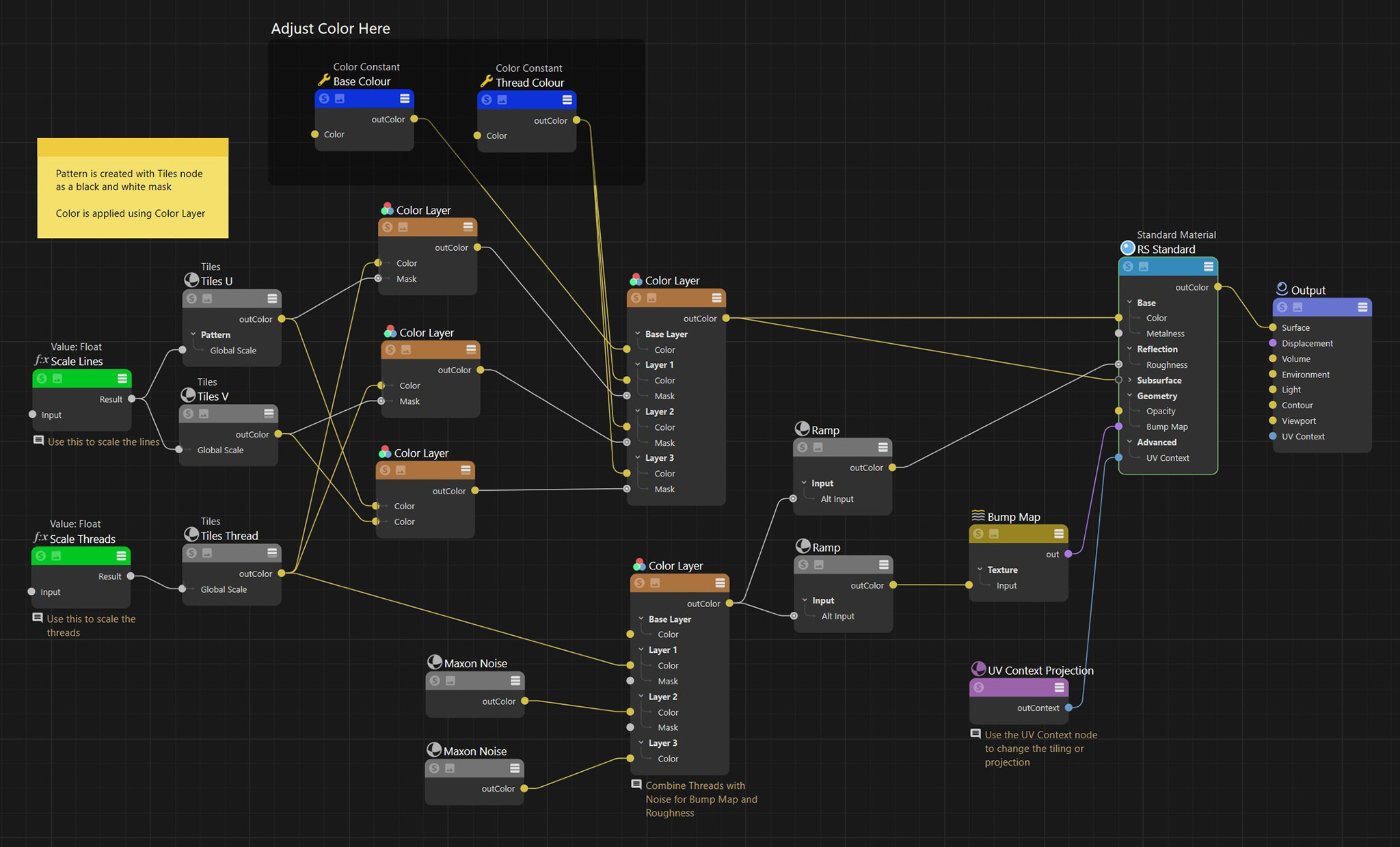Toggle solo (S) on UV Context Projection node
The image size is (1400, 847).
(x=980, y=688)
